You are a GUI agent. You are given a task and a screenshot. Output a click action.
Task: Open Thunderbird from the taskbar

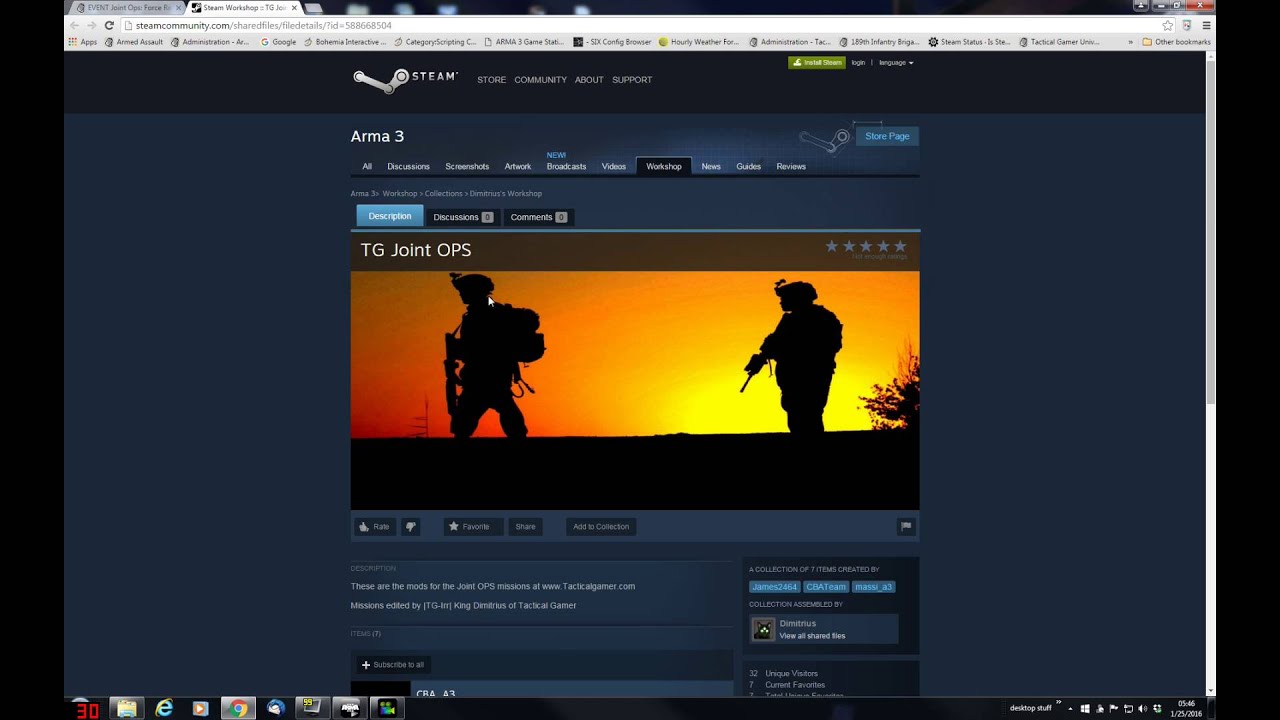tap(276, 708)
